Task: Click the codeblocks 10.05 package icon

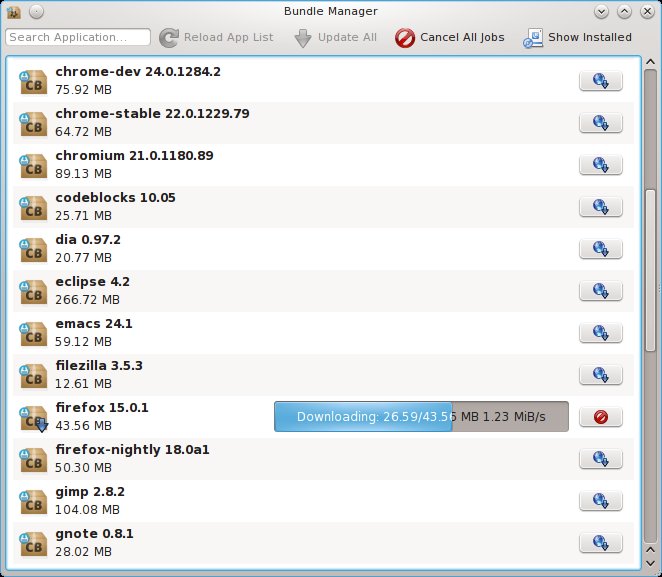Action: (34, 207)
